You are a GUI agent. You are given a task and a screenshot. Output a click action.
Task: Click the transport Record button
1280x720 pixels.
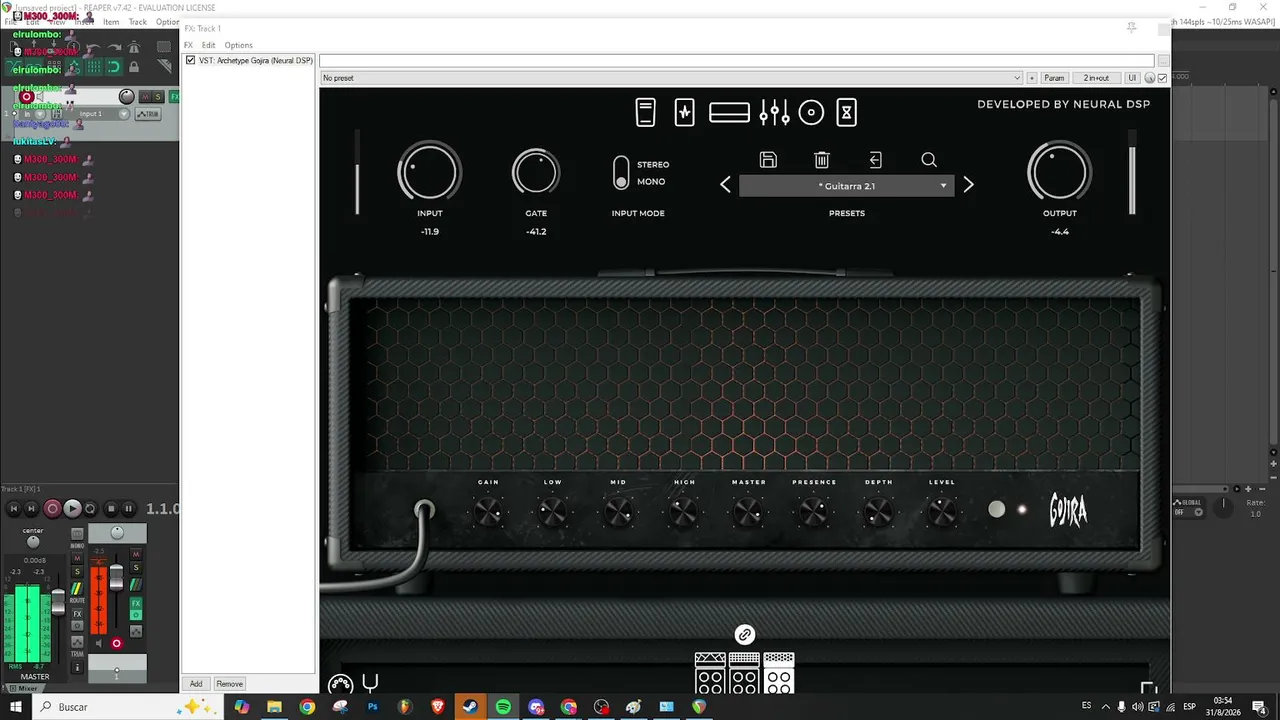(53, 509)
